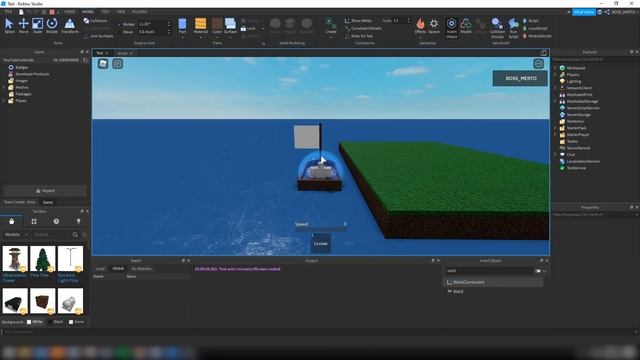Click the Run Script icon
Image resolution: width=640 pixels, height=360 pixels.
click(513, 28)
